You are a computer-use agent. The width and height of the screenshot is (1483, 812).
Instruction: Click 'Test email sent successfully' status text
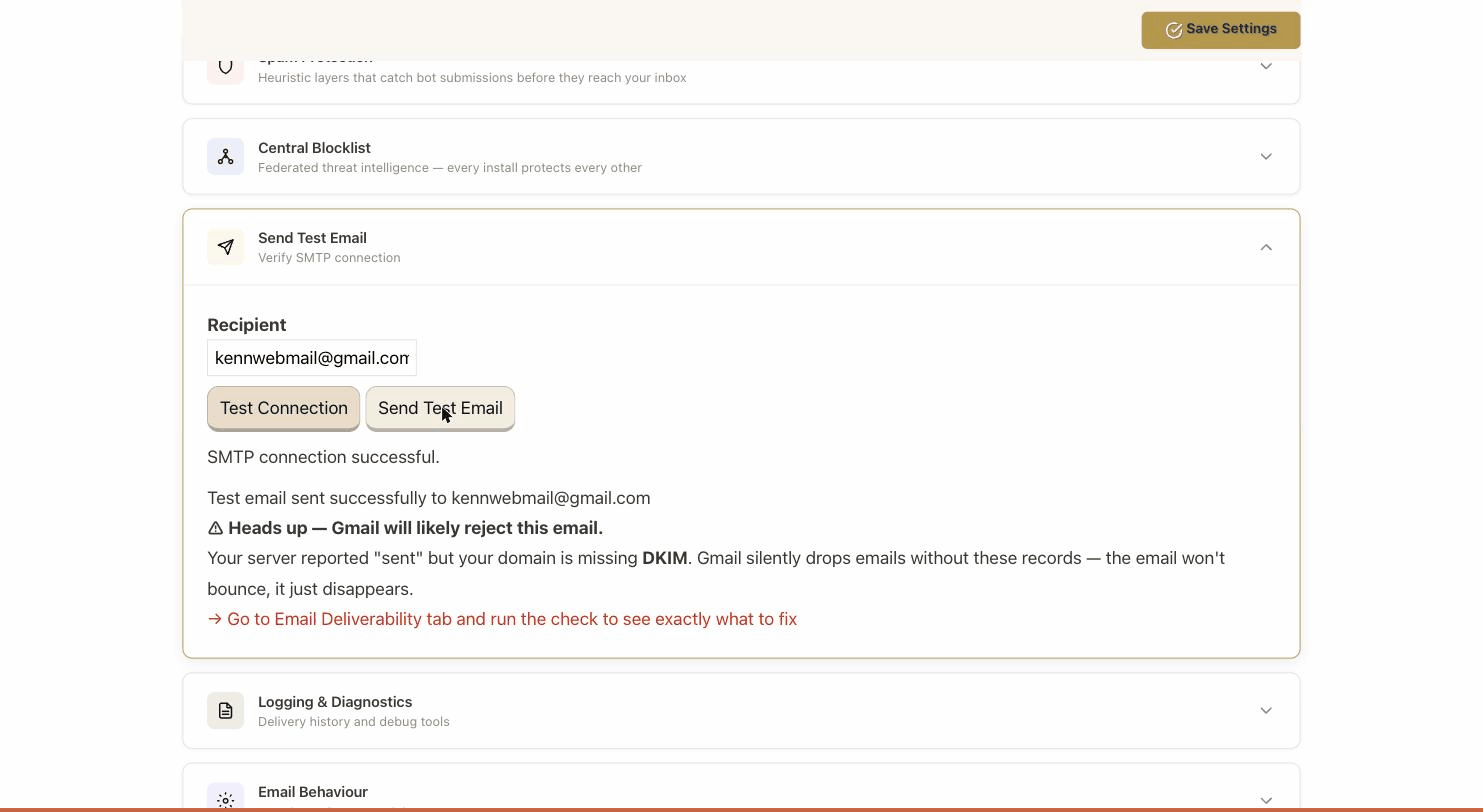tap(428, 498)
